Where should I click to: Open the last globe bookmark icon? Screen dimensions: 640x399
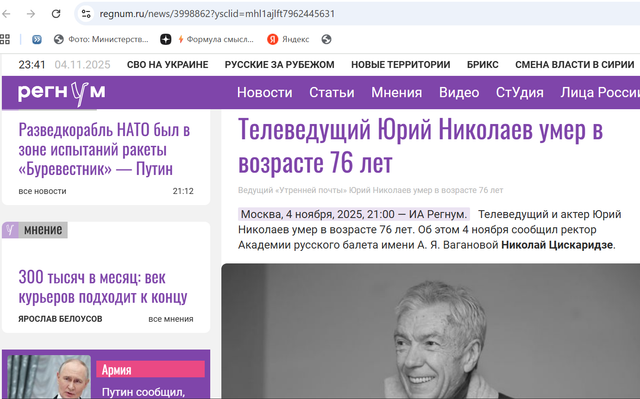(326, 39)
